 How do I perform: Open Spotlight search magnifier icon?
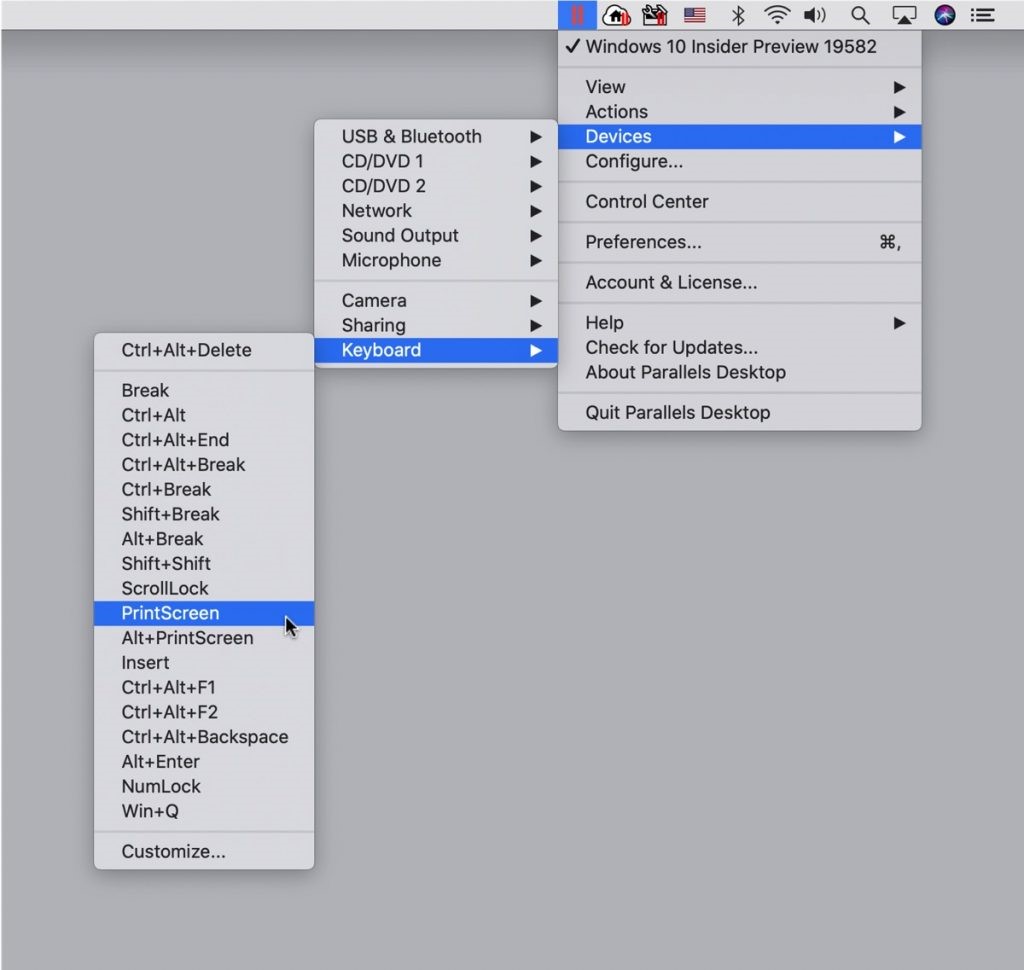859,15
